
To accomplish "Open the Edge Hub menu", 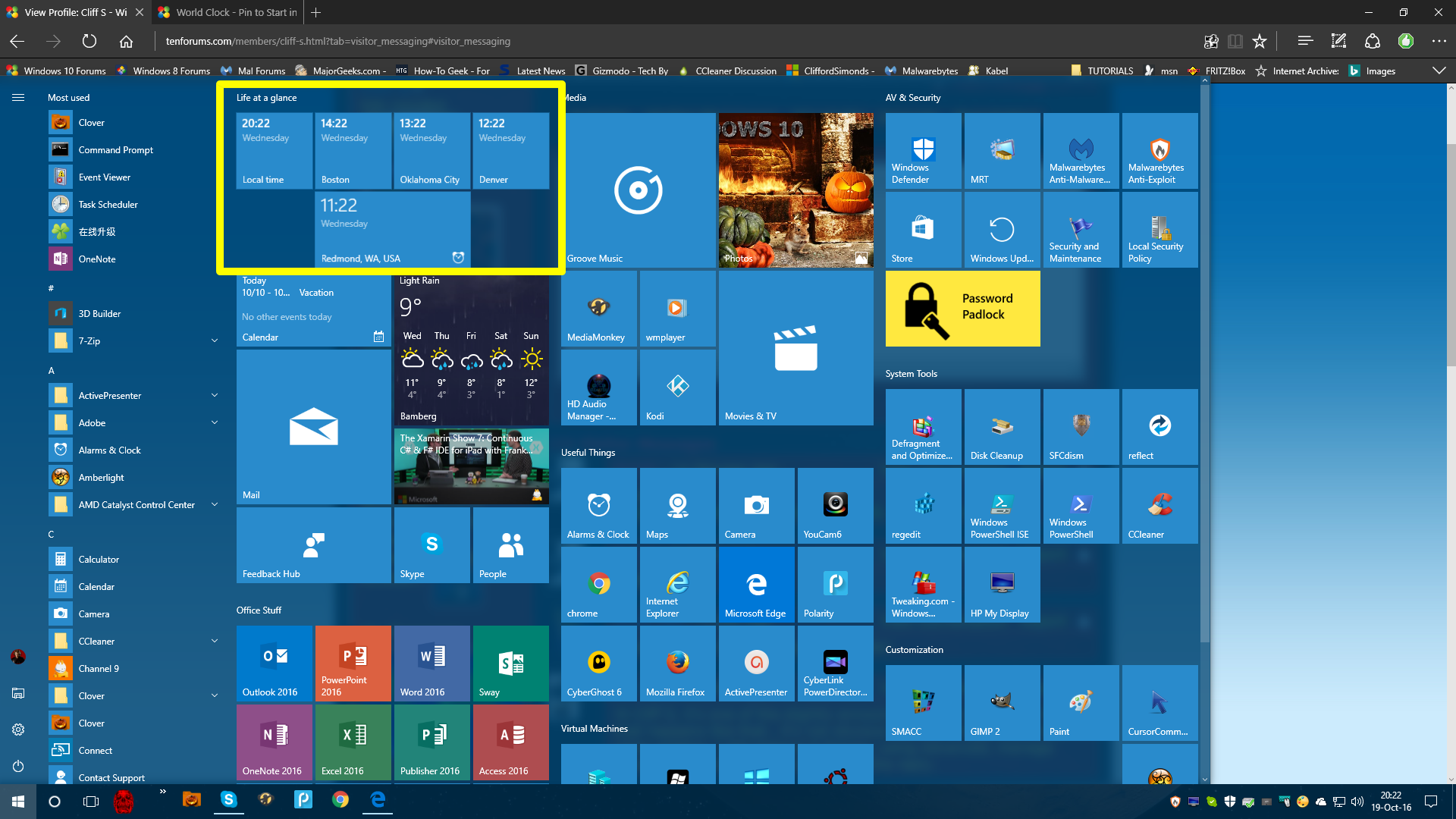I will pyautogui.click(x=1304, y=41).
